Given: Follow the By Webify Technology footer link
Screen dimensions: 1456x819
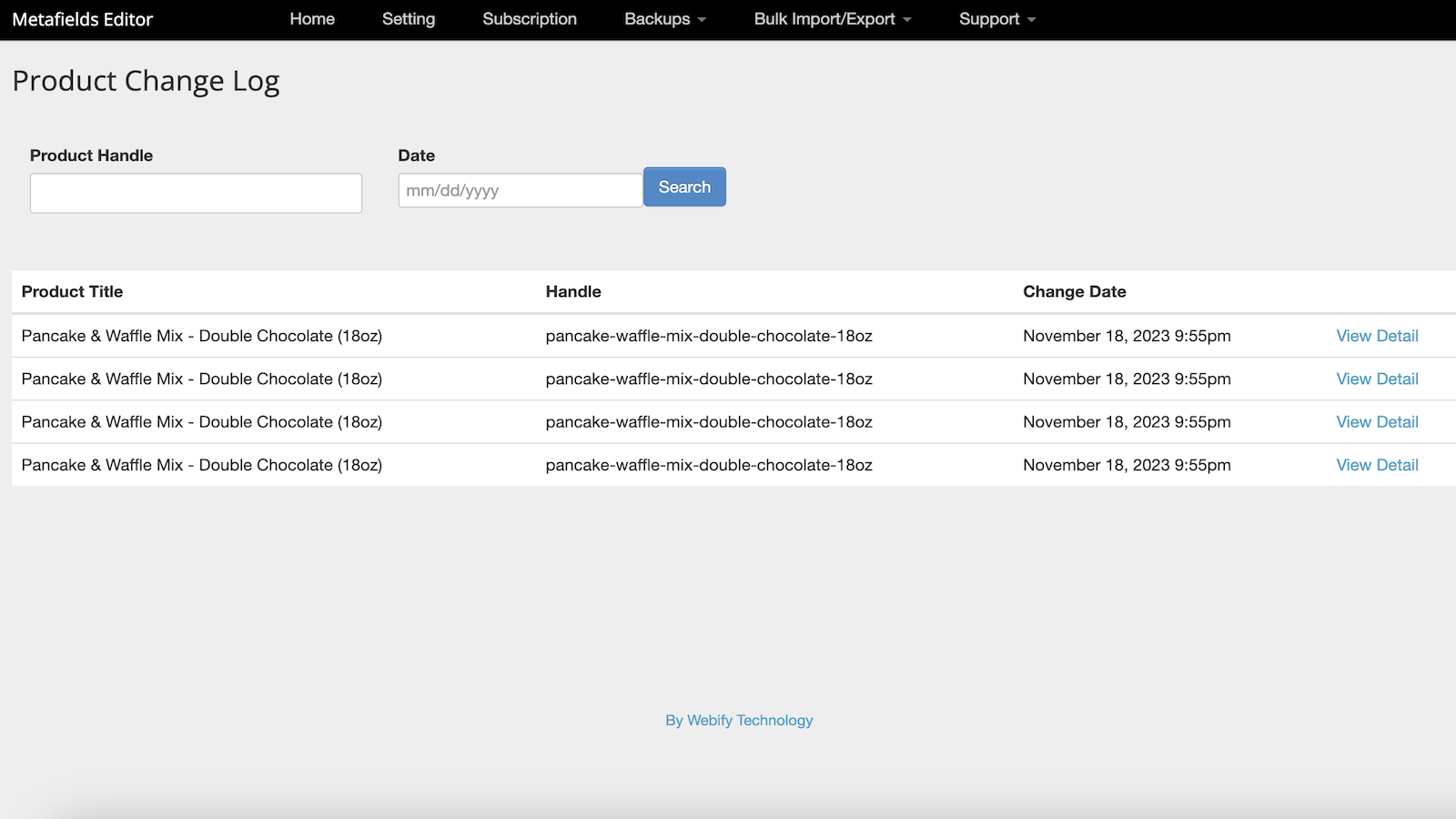Looking at the screenshot, I should 739,720.
